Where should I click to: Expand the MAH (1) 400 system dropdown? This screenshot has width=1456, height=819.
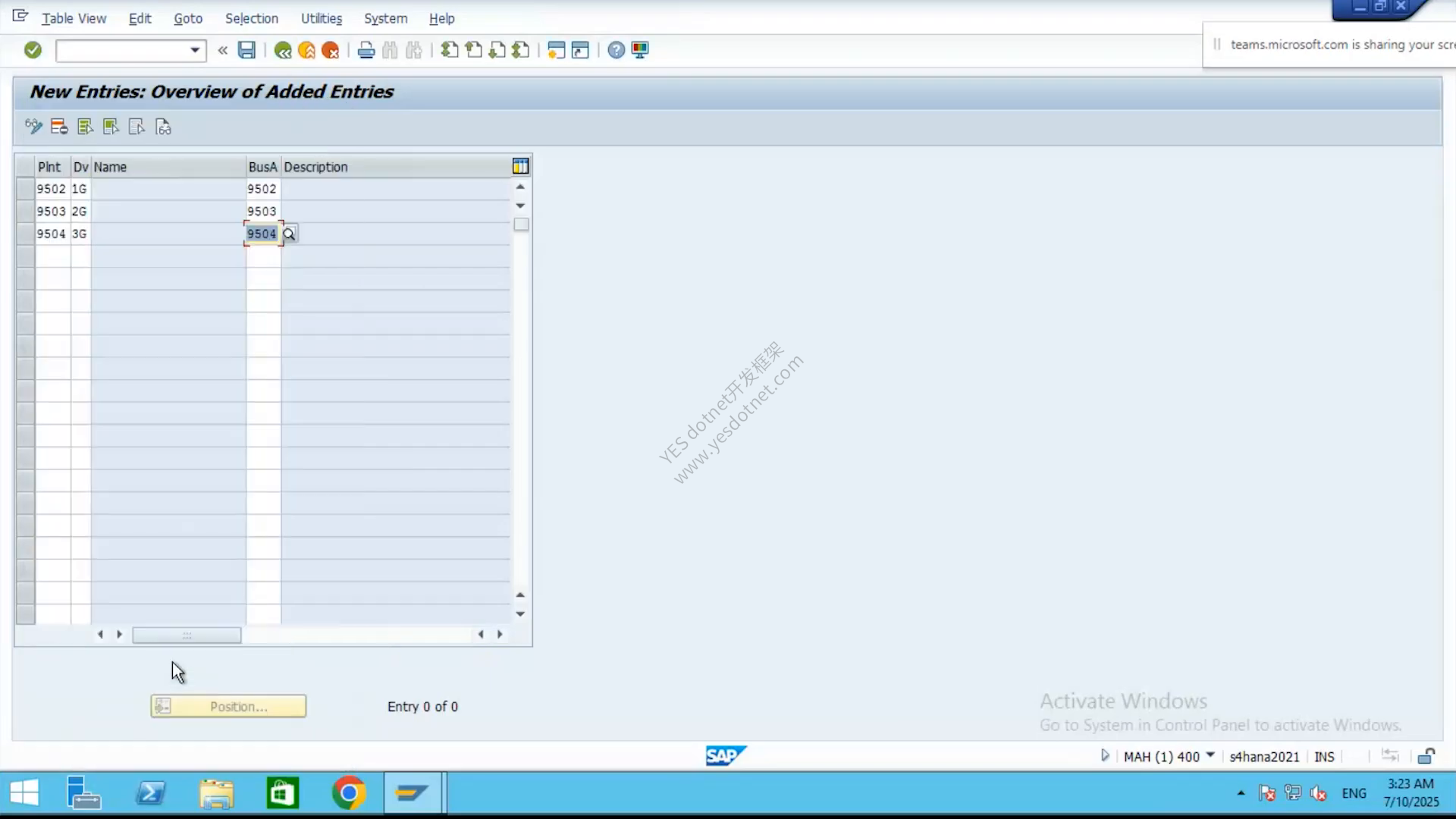[1210, 755]
